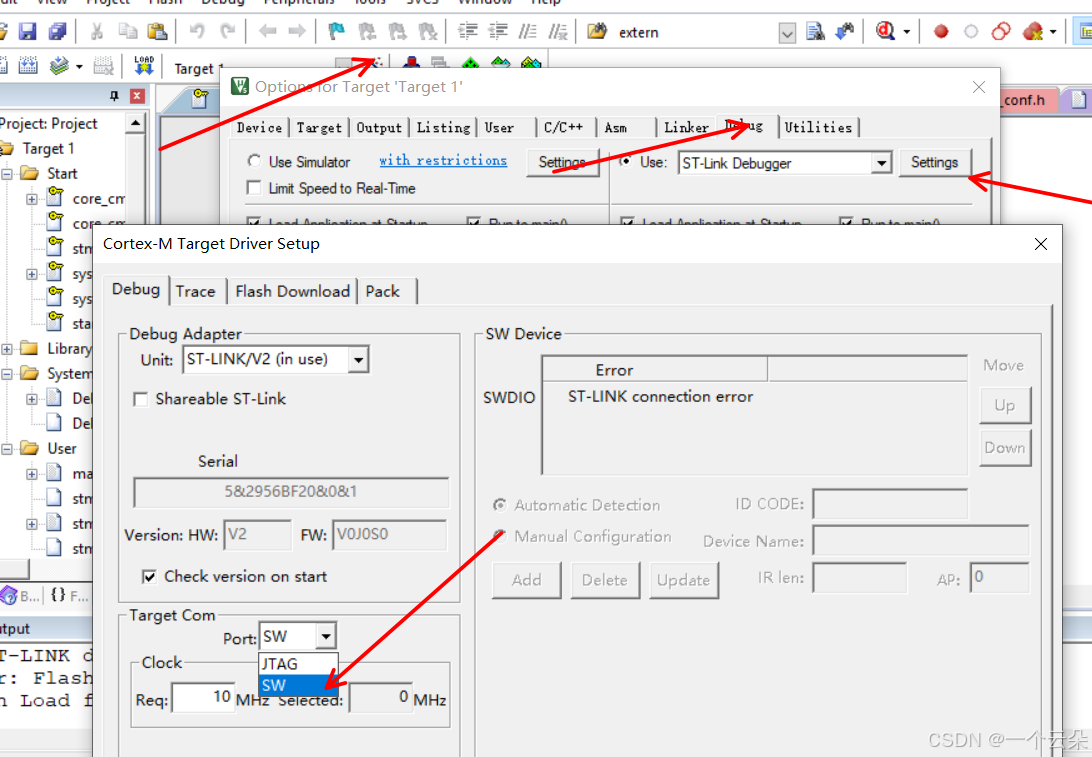1092x757 pixels.
Task: Open the Port dropdown in Target Com
Action: 325,637
